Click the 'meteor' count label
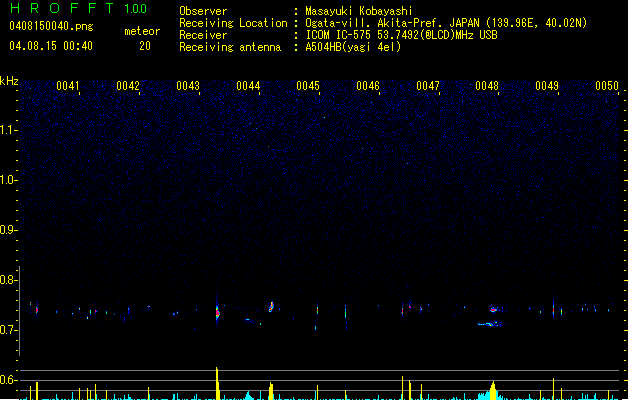 142,31
